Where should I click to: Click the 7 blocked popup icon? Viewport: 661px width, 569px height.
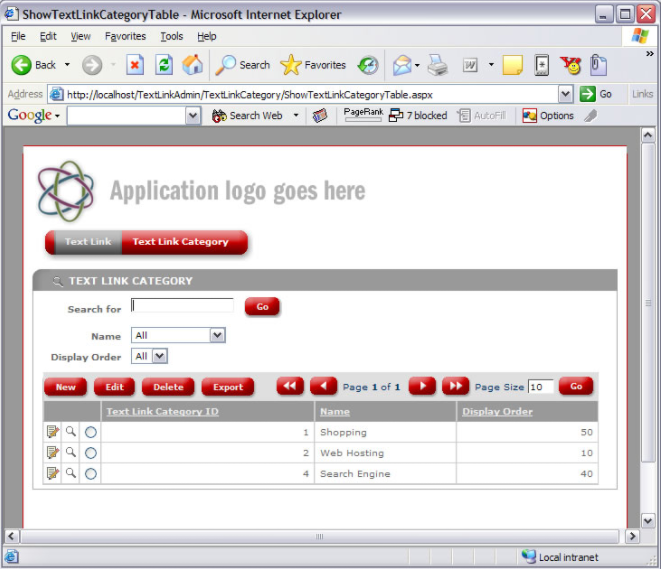click(x=396, y=115)
